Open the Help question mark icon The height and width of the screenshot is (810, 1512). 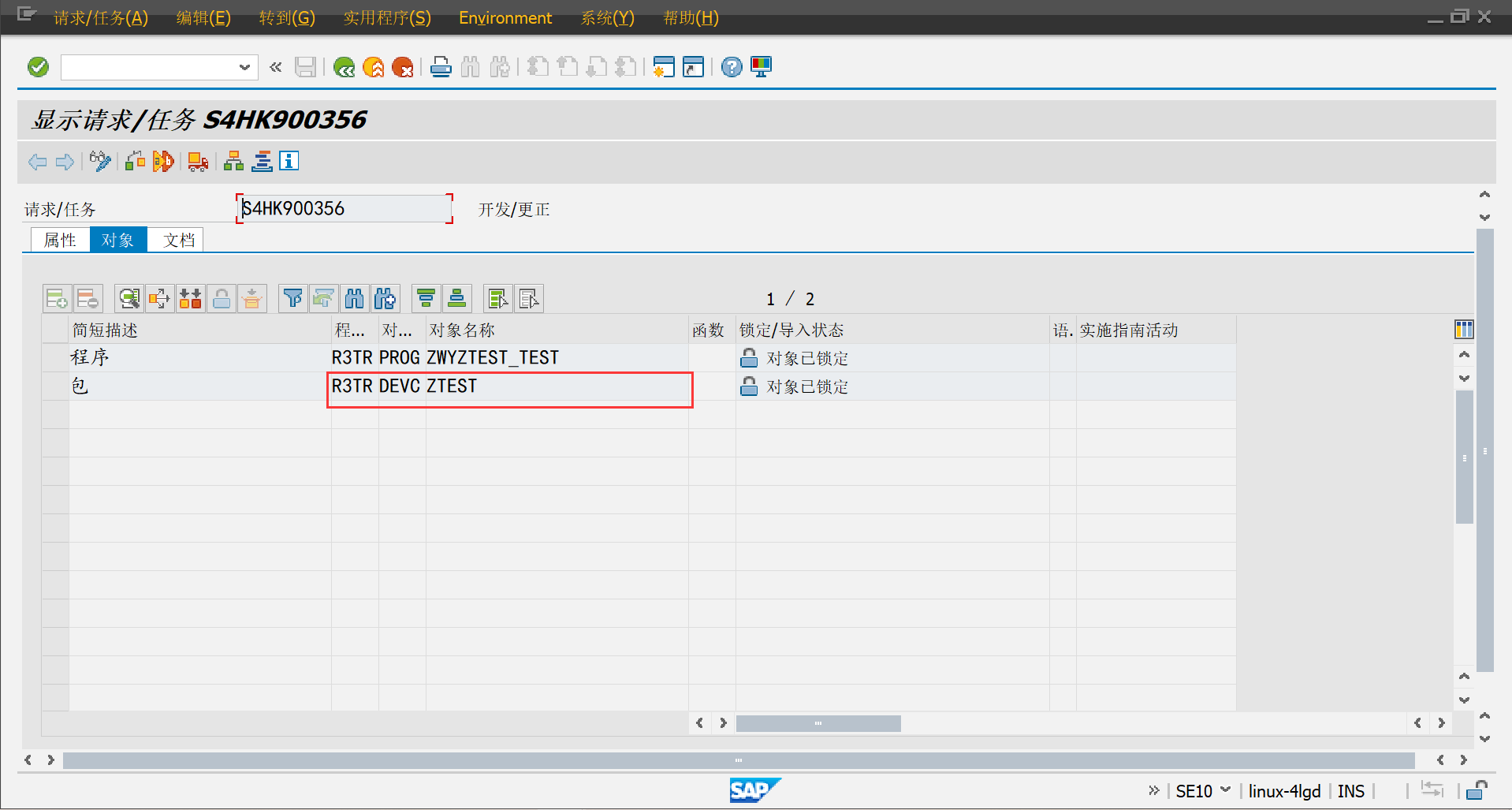pyautogui.click(x=732, y=68)
